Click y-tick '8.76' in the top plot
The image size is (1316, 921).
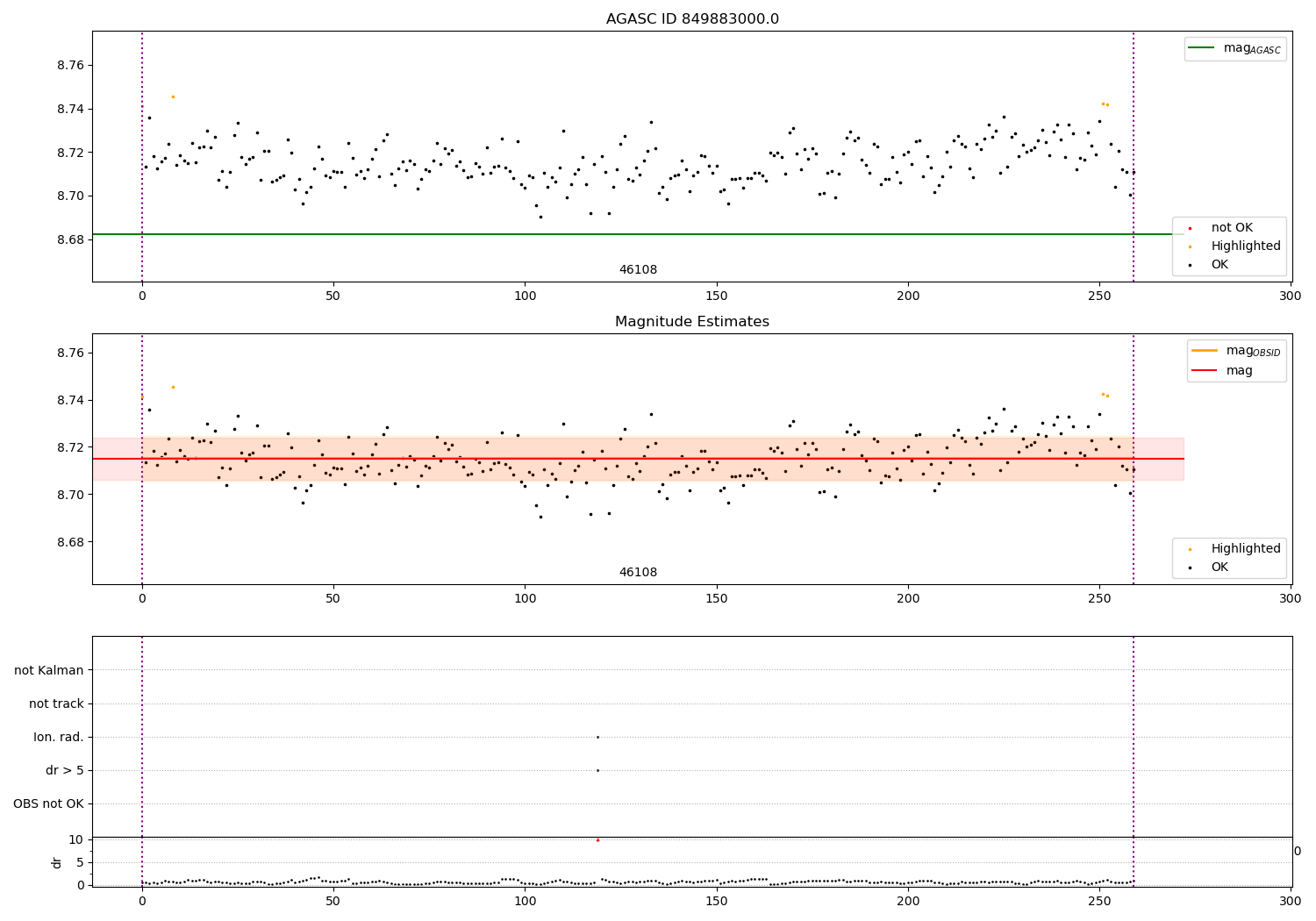[x=69, y=66]
